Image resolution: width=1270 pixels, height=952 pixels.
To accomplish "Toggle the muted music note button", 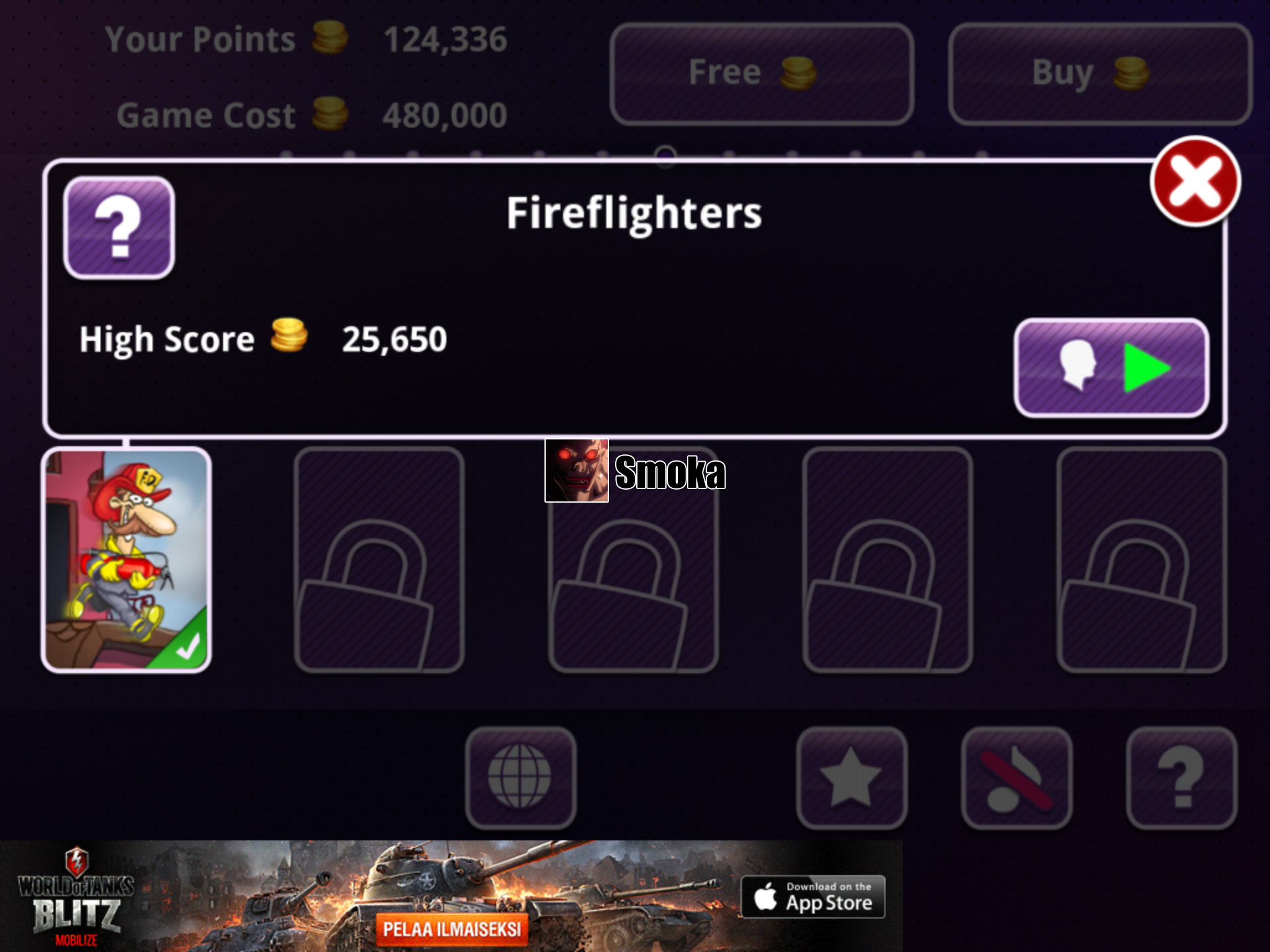I will click(x=1017, y=777).
